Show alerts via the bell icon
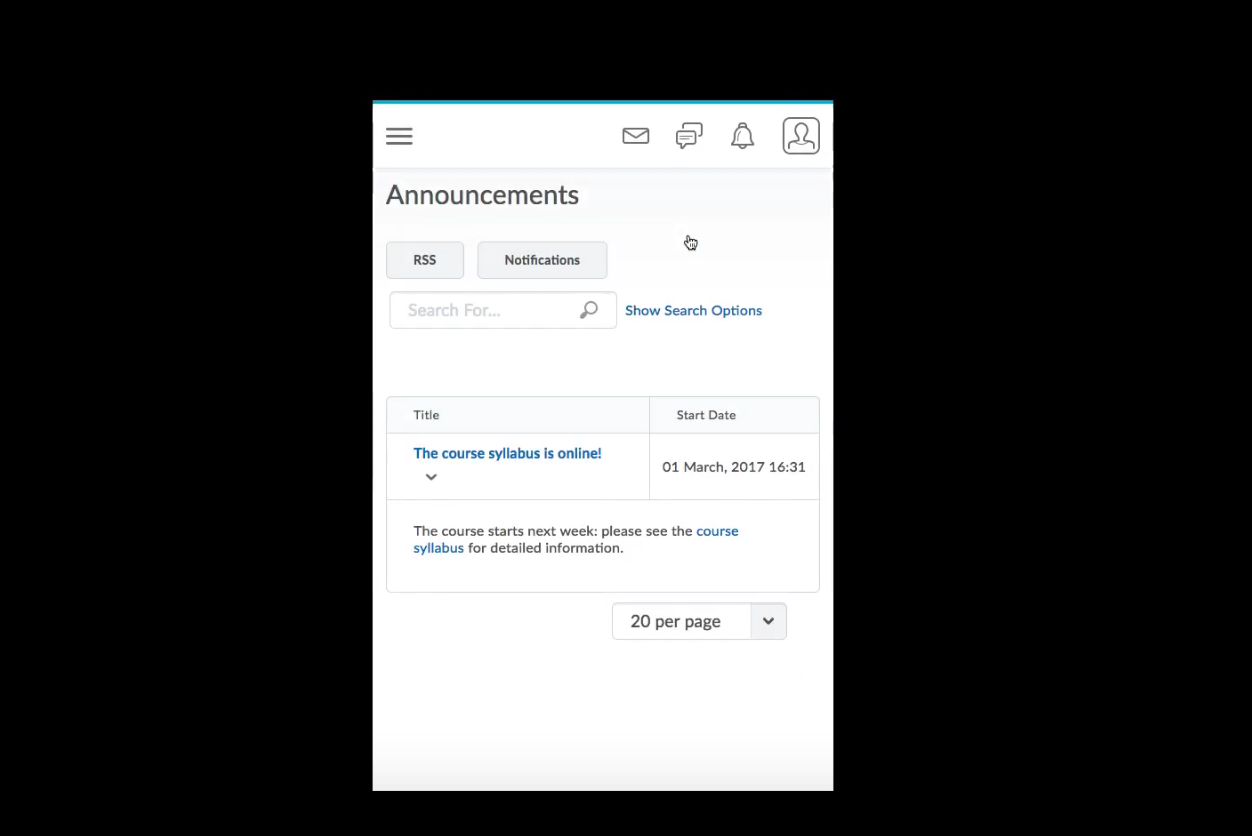This screenshot has height=836, width=1252. (742, 136)
